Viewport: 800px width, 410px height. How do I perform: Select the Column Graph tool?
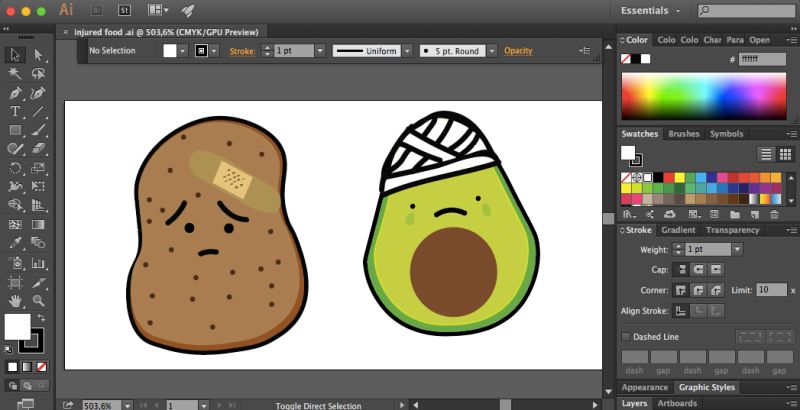(38, 263)
